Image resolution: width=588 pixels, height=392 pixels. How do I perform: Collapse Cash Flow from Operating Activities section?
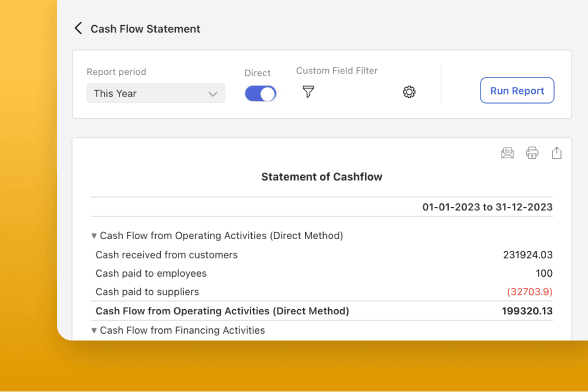[x=94, y=236]
